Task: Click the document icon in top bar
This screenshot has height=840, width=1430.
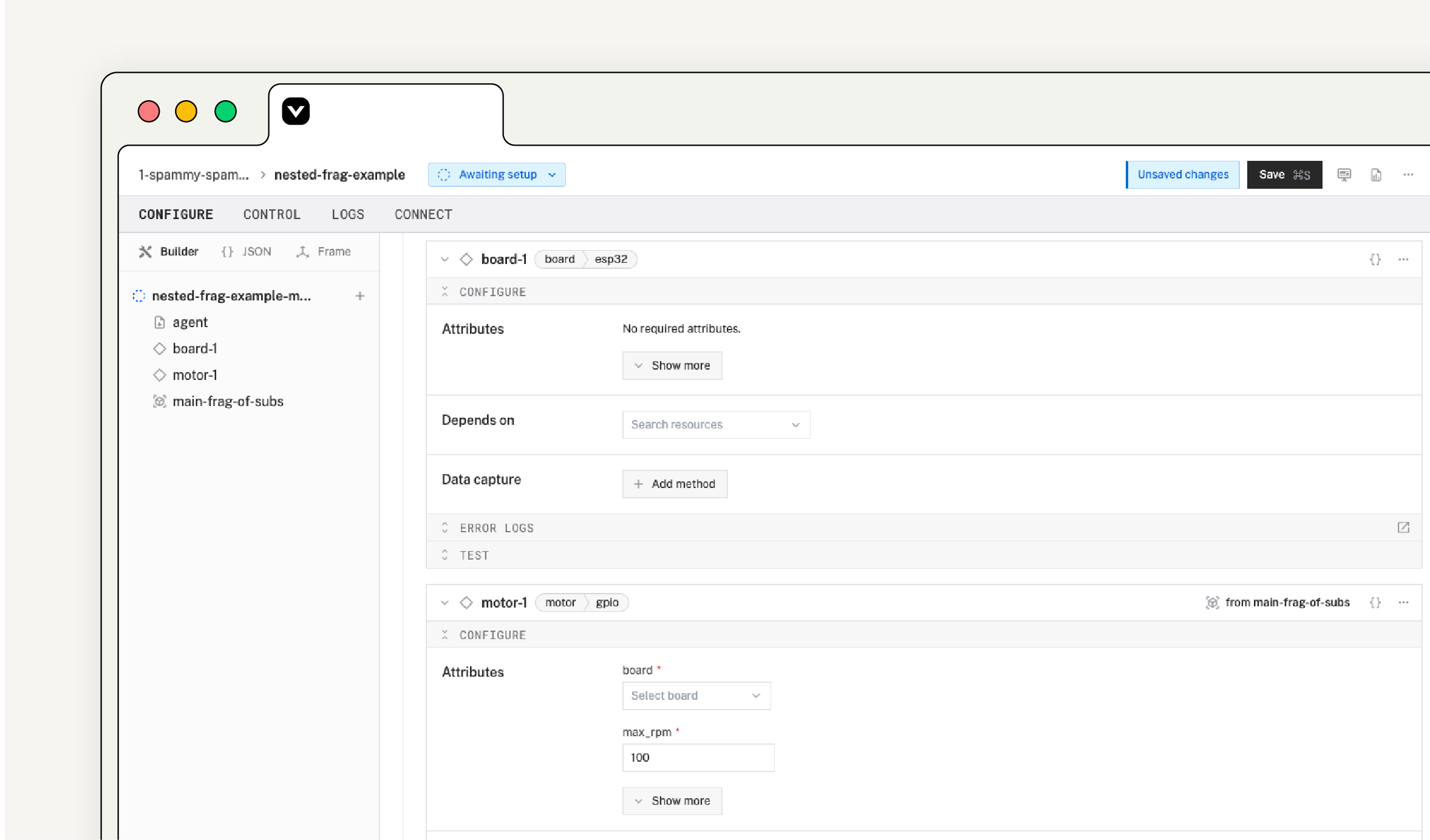Action: (1376, 175)
